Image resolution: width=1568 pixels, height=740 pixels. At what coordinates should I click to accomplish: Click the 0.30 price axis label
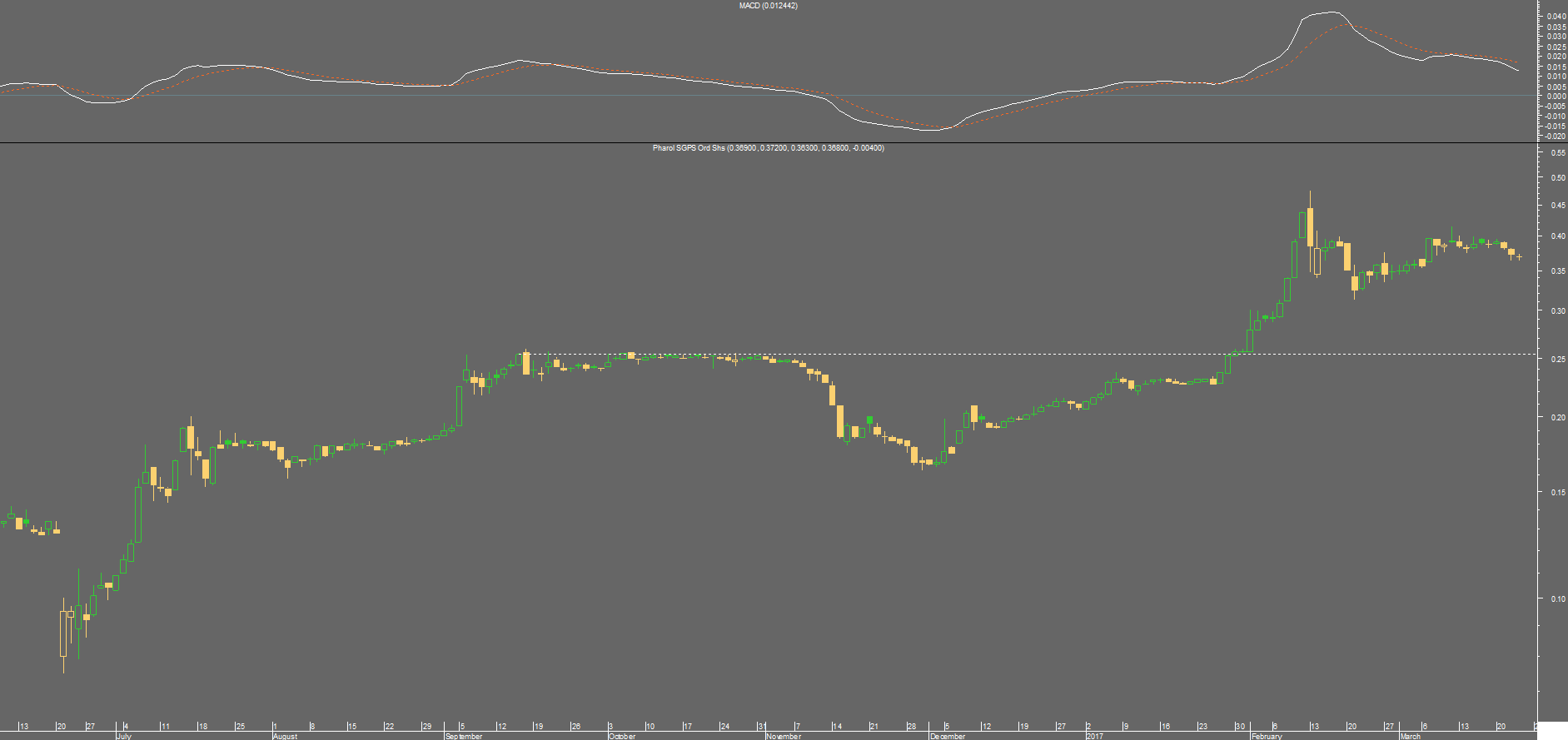[x=1557, y=311]
